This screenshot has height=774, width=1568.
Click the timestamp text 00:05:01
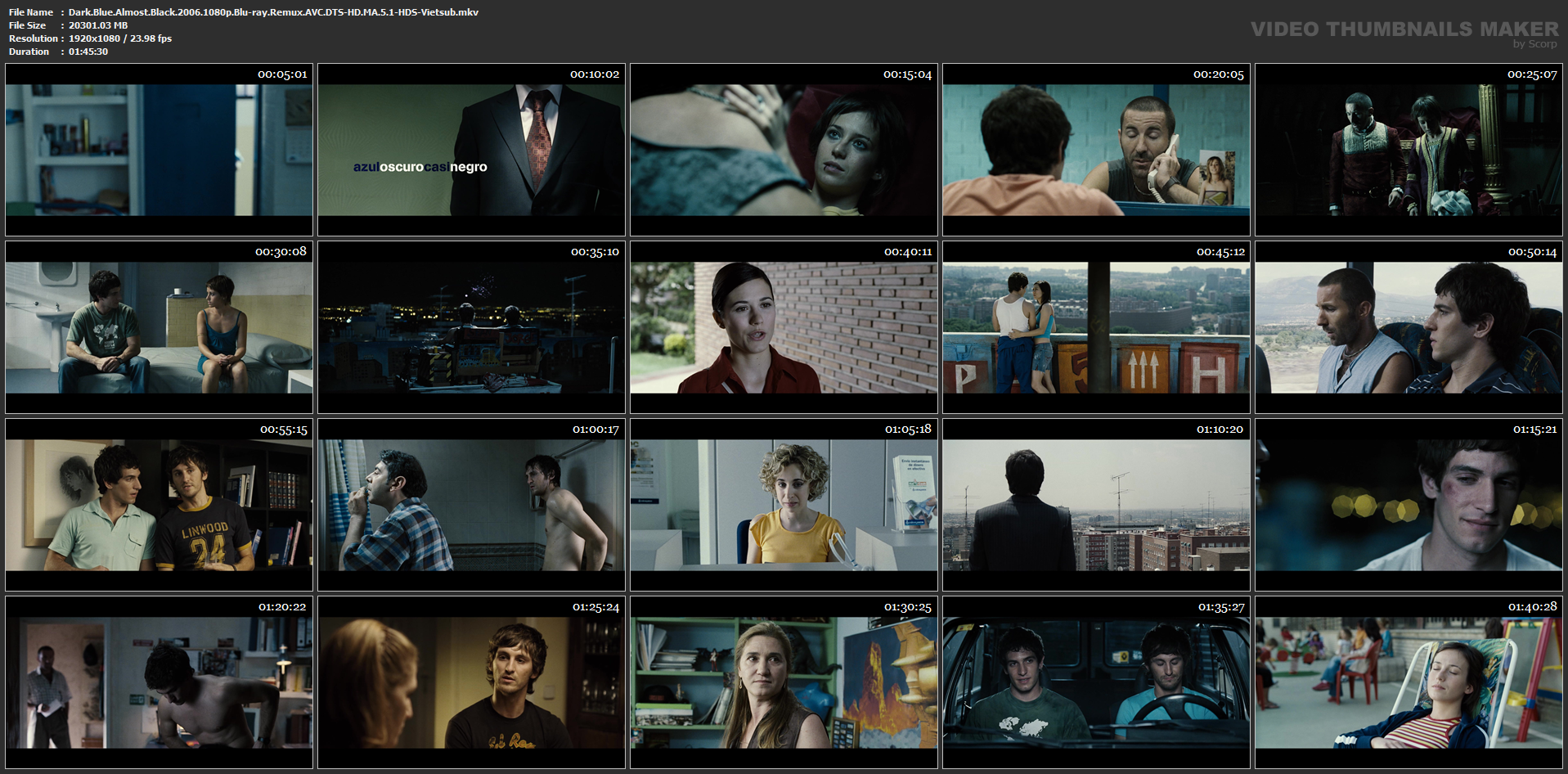pos(282,74)
